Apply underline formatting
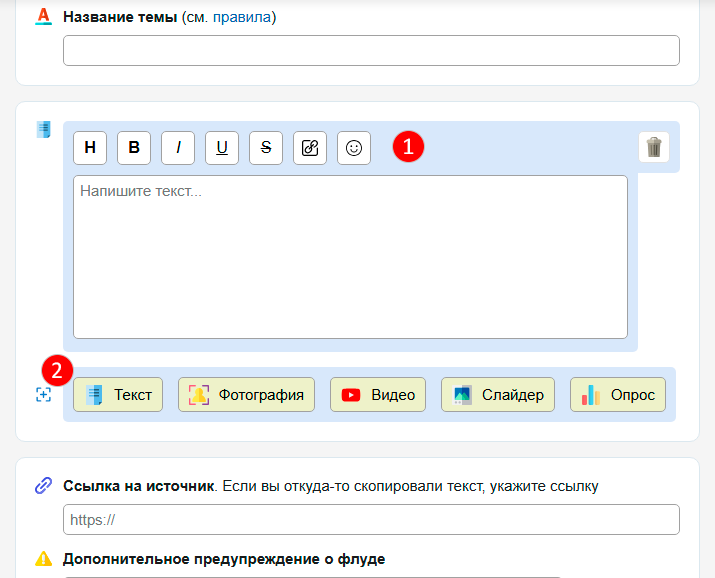The width and height of the screenshot is (715, 578). 222,147
